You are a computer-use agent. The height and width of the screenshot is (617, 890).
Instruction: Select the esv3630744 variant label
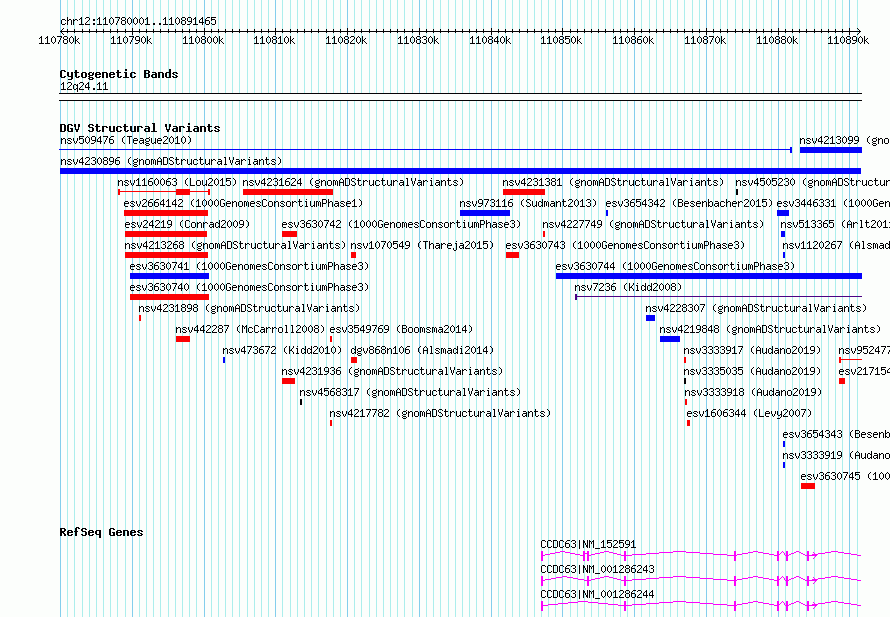(x=675, y=266)
